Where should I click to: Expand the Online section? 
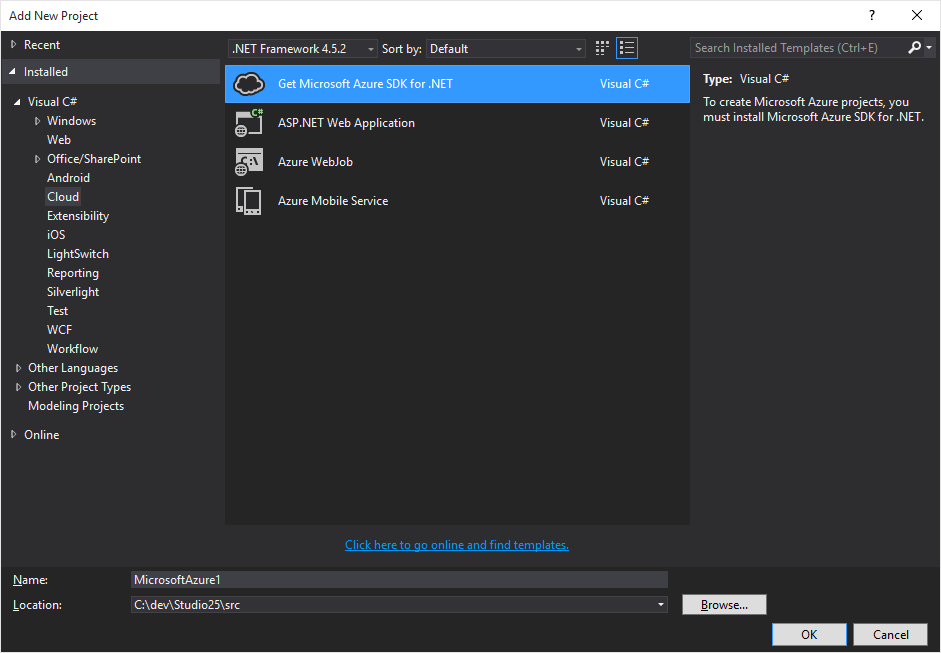tap(14, 435)
